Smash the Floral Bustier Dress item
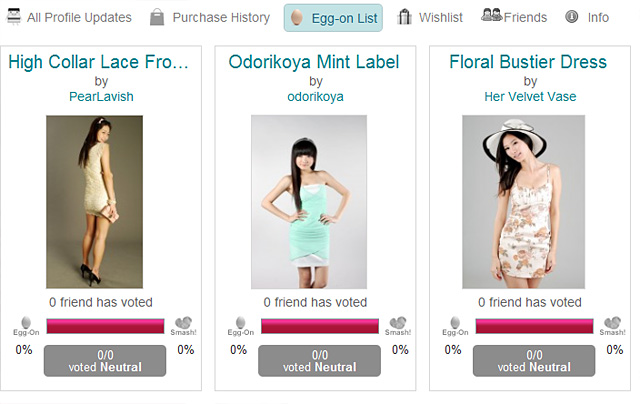This screenshot has height=404, width=640. pos(612,323)
